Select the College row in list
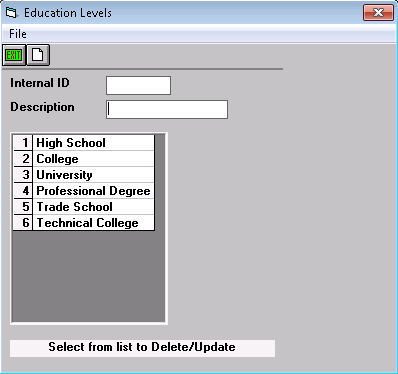This screenshot has width=398, height=374. point(93,159)
